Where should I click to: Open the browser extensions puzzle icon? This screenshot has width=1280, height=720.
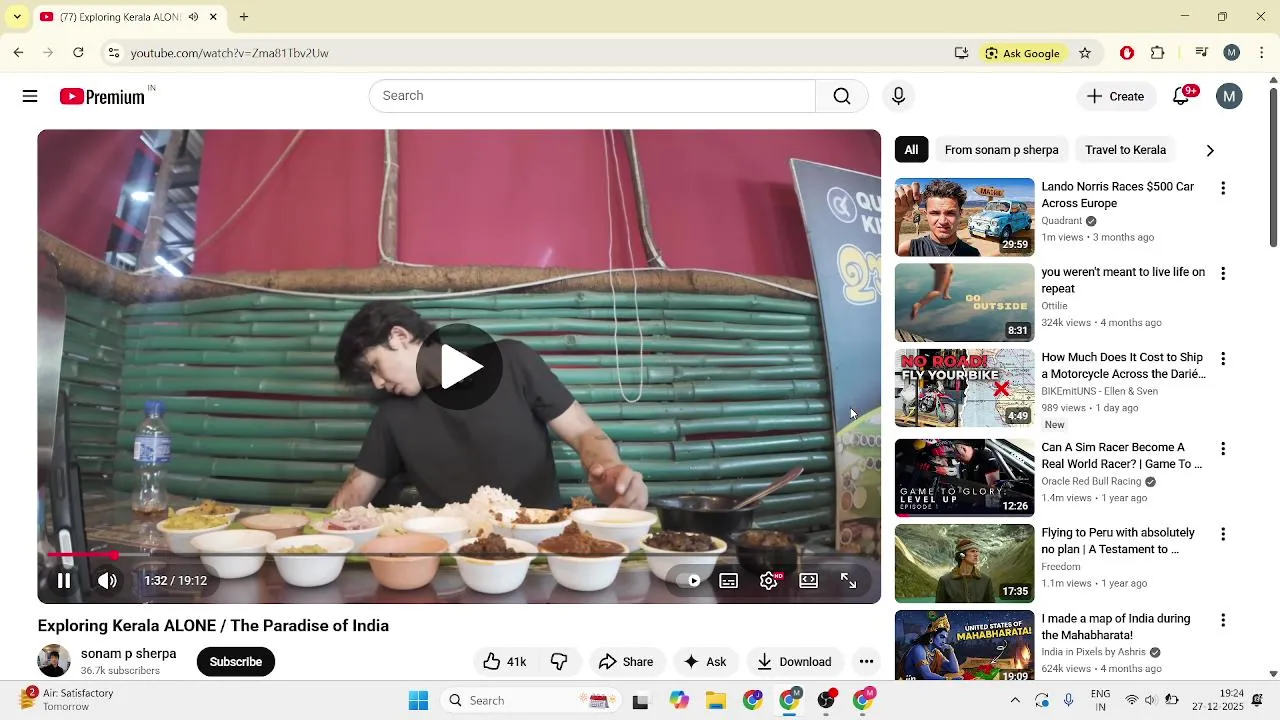1158,53
